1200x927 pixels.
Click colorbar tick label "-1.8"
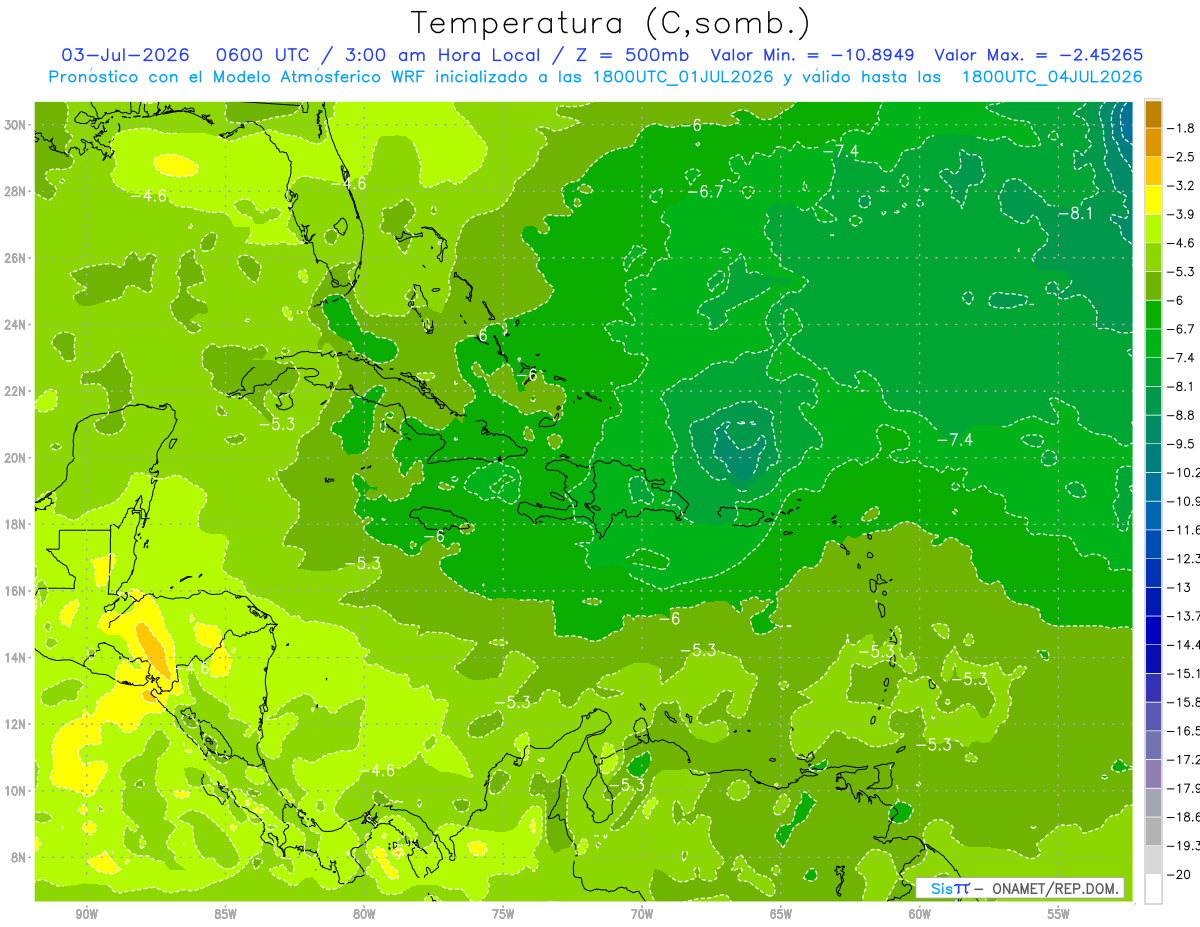point(1183,128)
